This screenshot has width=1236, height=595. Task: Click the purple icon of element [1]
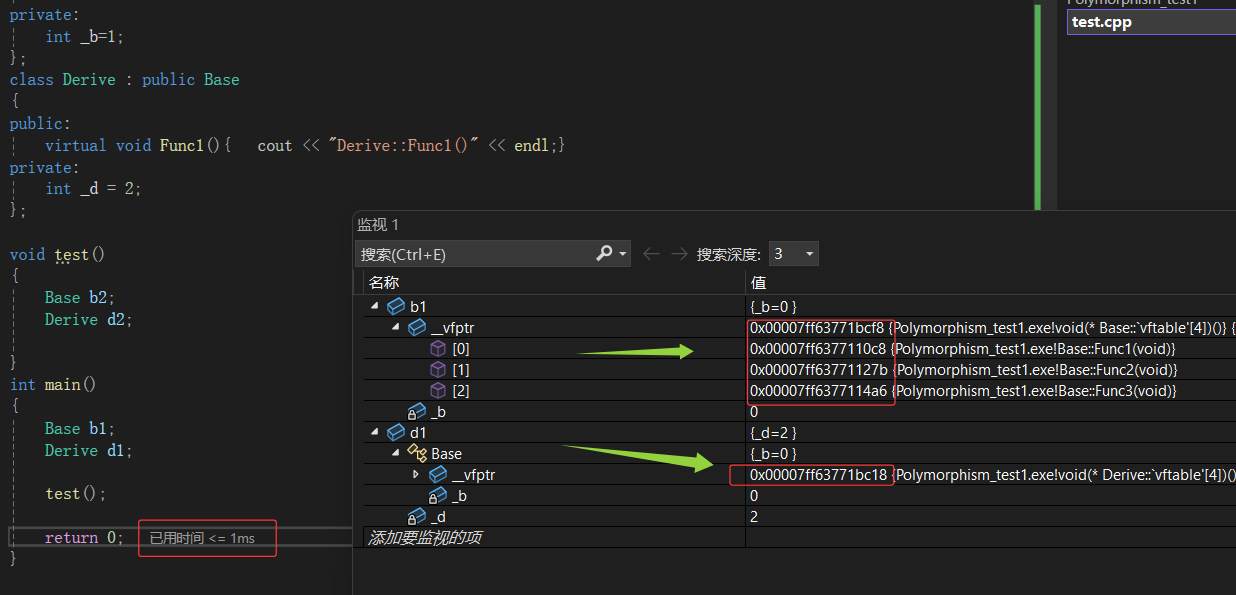pyautogui.click(x=438, y=369)
